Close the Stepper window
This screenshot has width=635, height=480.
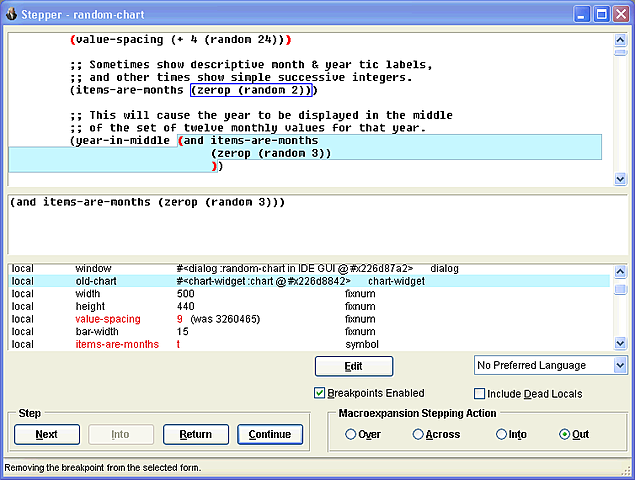click(x=621, y=15)
